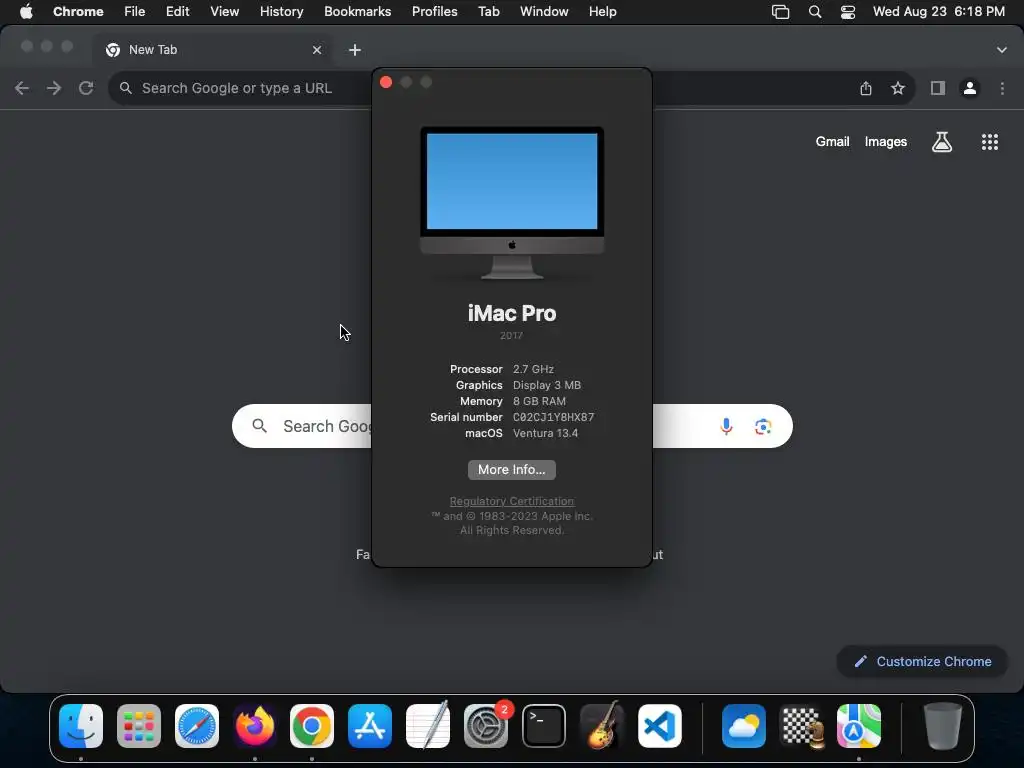Image resolution: width=1024 pixels, height=768 pixels.
Task: Open the Edit menu
Action: click(x=177, y=12)
